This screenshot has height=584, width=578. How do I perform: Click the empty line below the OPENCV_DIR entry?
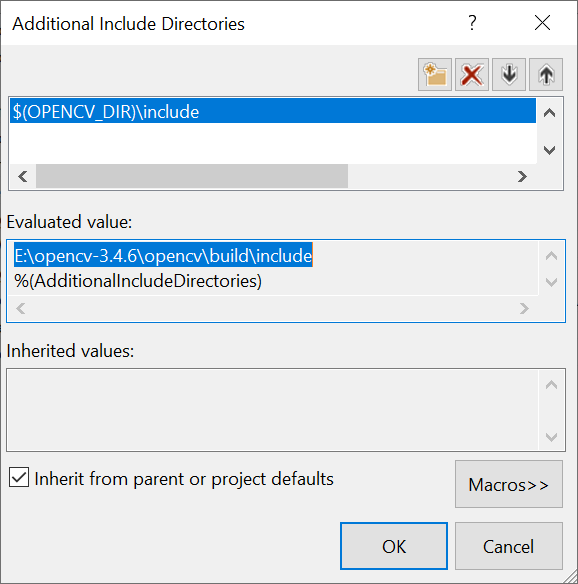pyautogui.click(x=273, y=143)
